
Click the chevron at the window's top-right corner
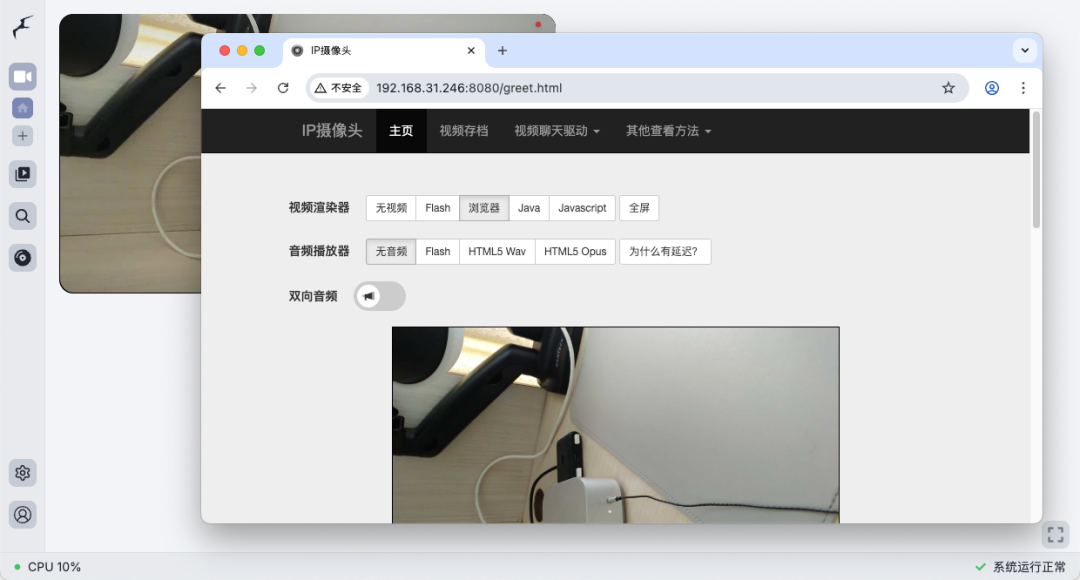pyautogui.click(x=1024, y=50)
